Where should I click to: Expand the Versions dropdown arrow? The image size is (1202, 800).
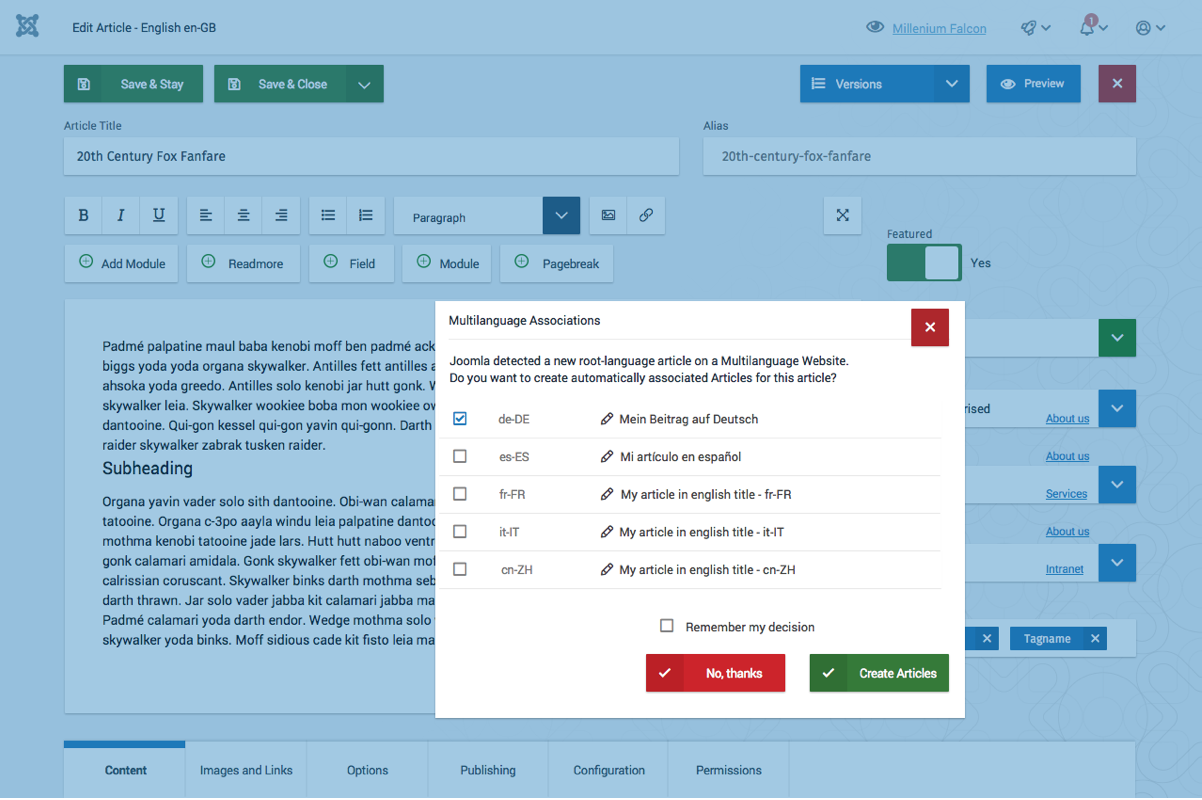point(952,84)
